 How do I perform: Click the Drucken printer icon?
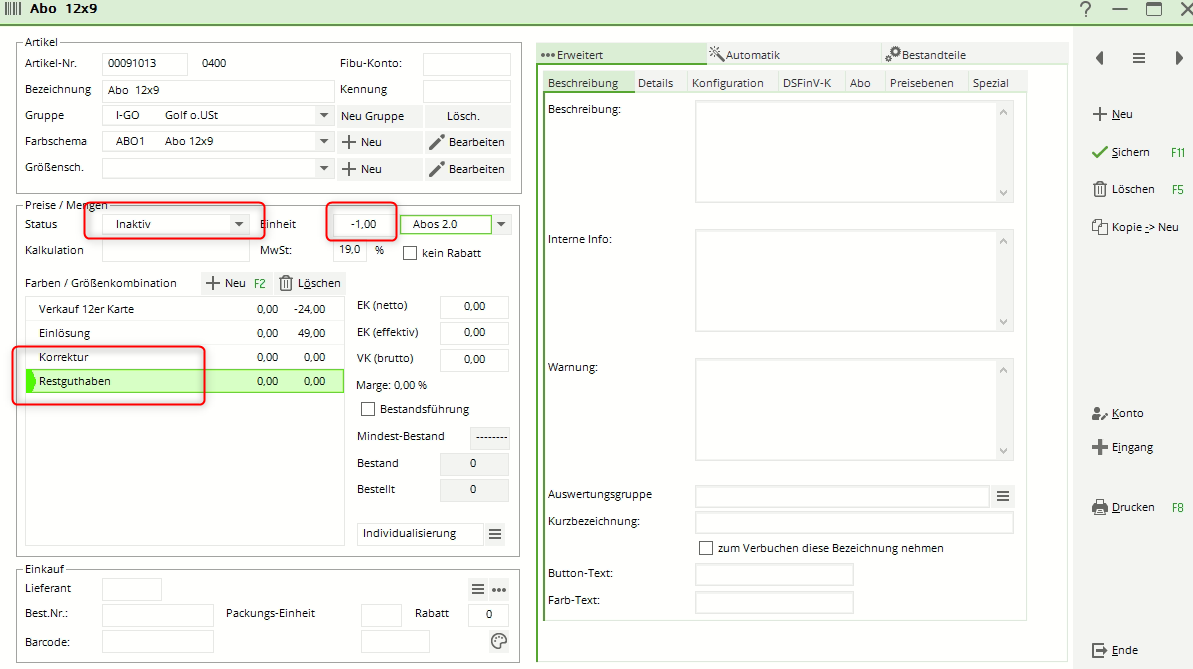pyautogui.click(x=1100, y=507)
